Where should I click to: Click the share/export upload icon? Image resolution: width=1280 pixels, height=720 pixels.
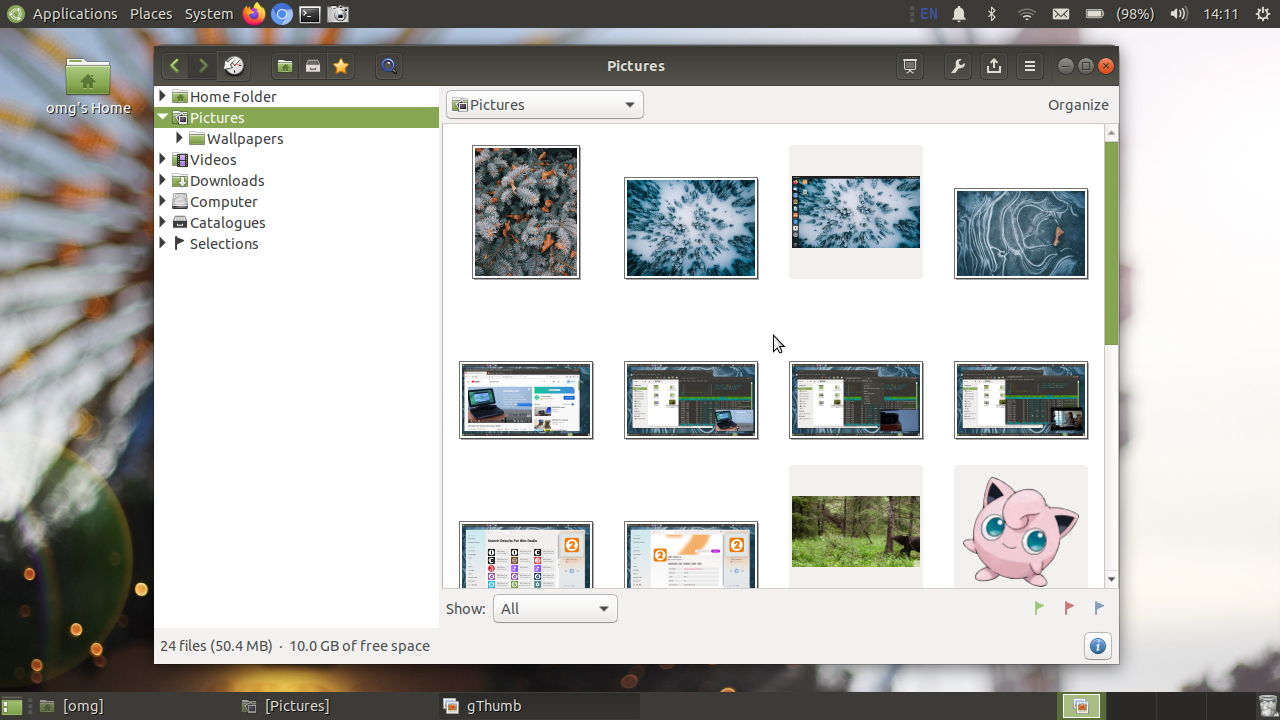(994, 66)
